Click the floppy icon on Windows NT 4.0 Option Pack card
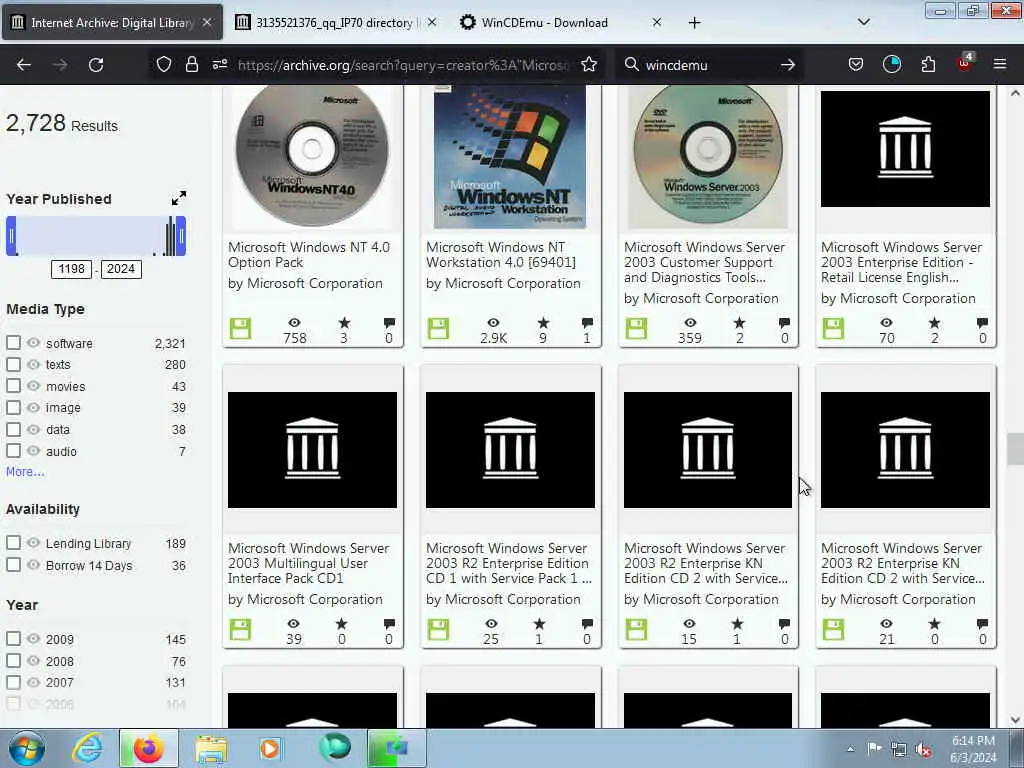 point(240,328)
